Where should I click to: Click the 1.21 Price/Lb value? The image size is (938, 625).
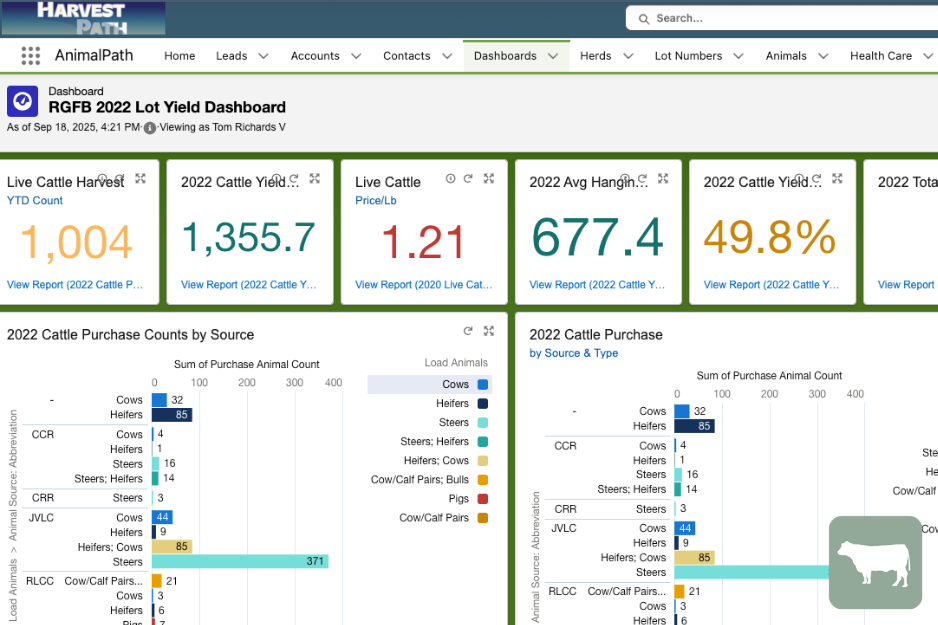click(424, 242)
